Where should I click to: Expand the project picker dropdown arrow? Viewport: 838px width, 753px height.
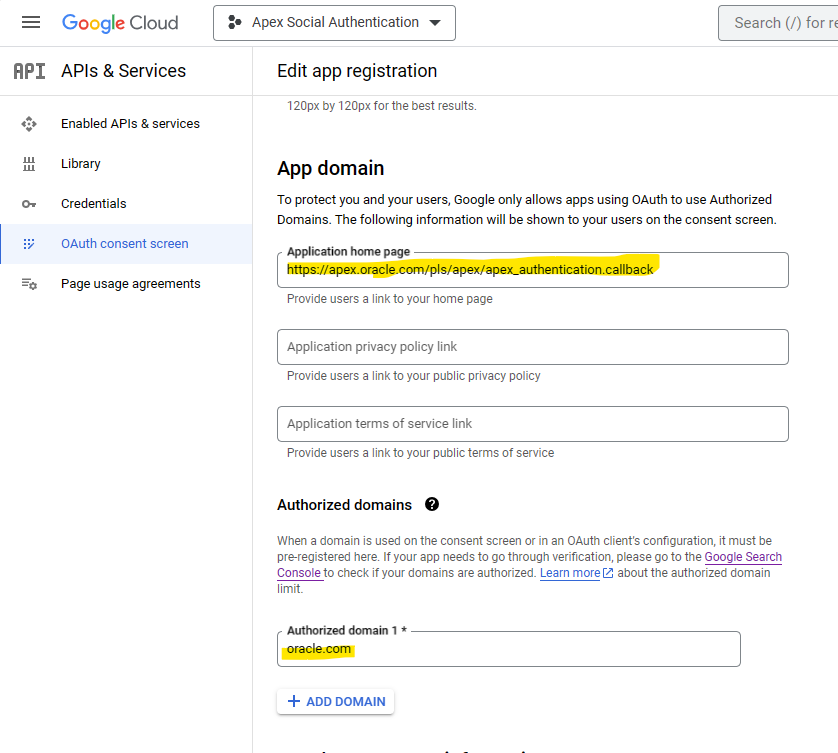(x=435, y=22)
